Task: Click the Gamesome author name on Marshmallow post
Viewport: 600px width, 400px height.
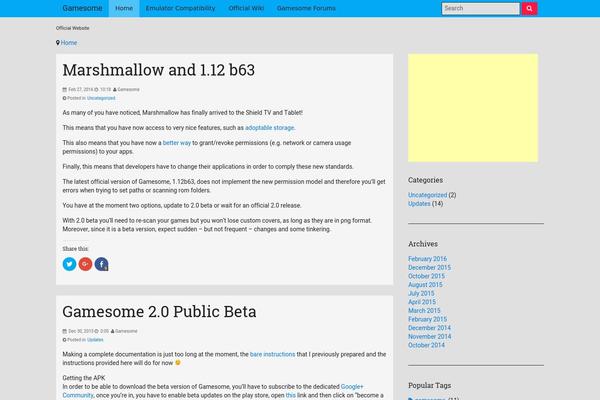Action: tap(128, 90)
